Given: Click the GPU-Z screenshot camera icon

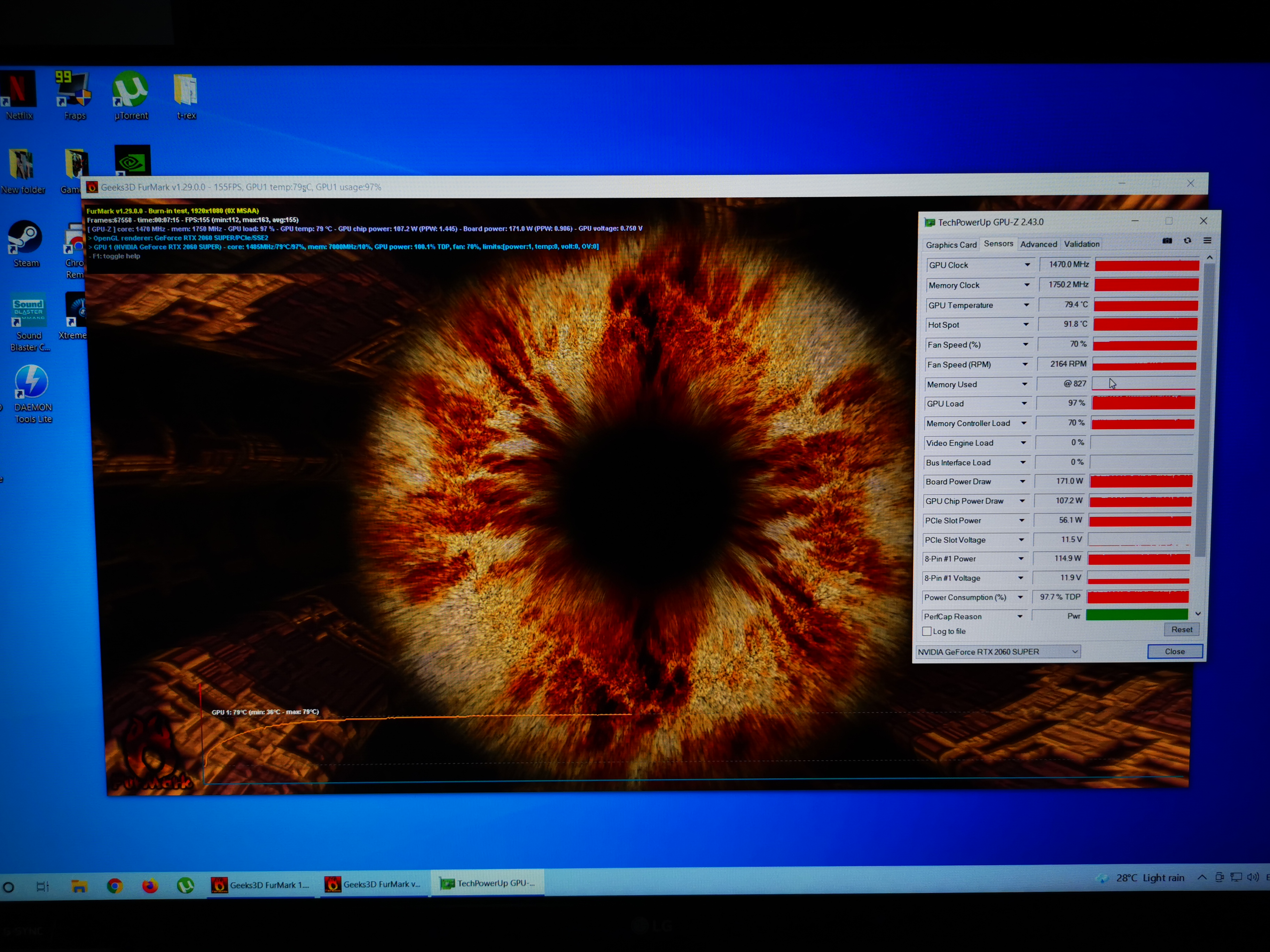Looking at the screenshot, I should (x=1167, y=241).
